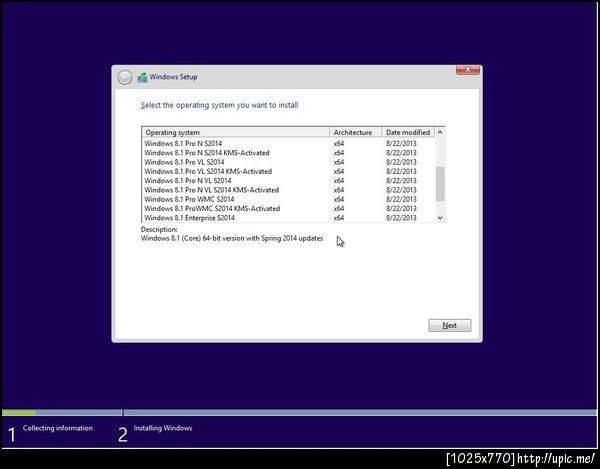The height and width of the screenshot is (469, 600).
Task: Sort by Date modified column header
Action: point(408,132)
